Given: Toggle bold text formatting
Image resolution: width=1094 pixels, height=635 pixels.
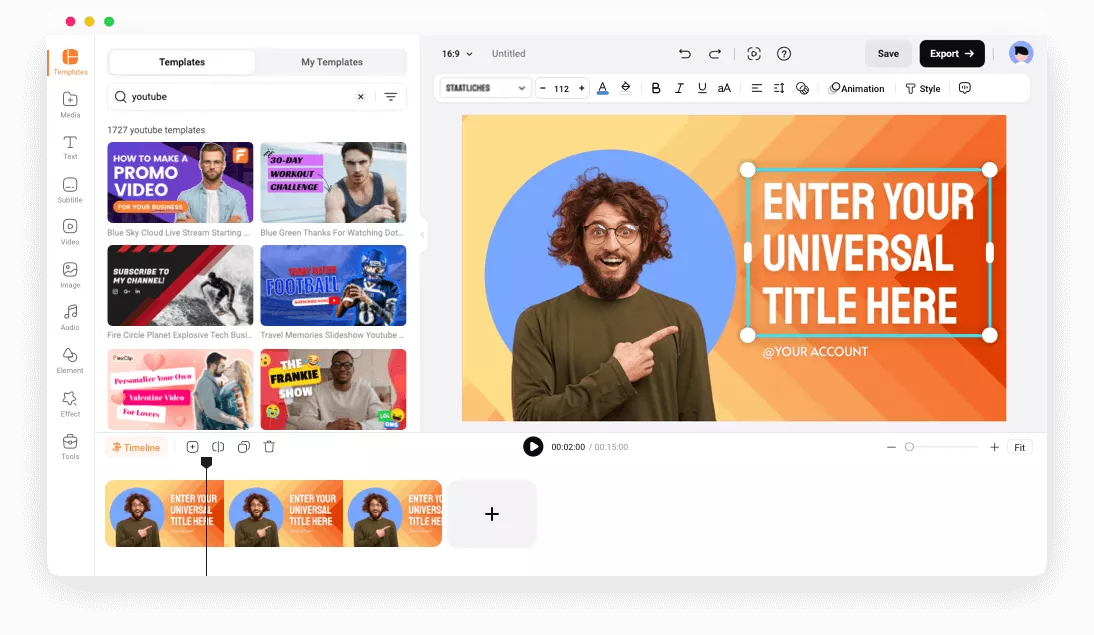Looking at the screenshot, I should coord(655,88).
